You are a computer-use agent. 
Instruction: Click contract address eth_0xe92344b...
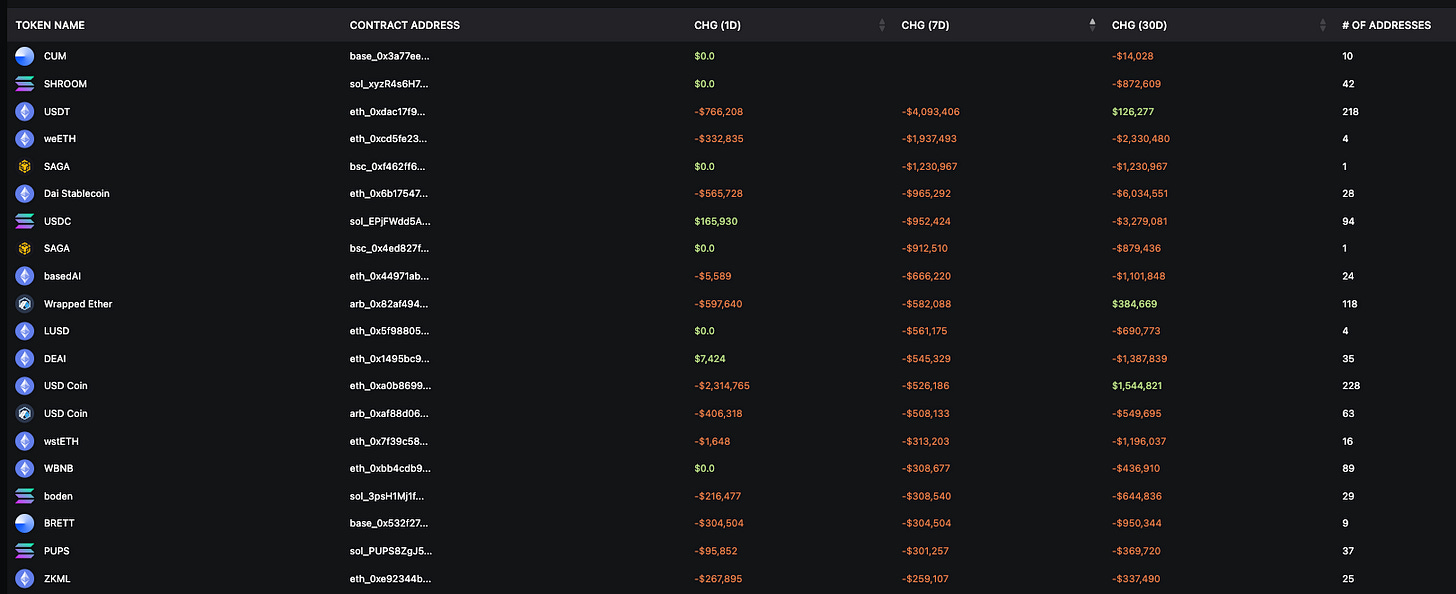[x=390, y=578]
